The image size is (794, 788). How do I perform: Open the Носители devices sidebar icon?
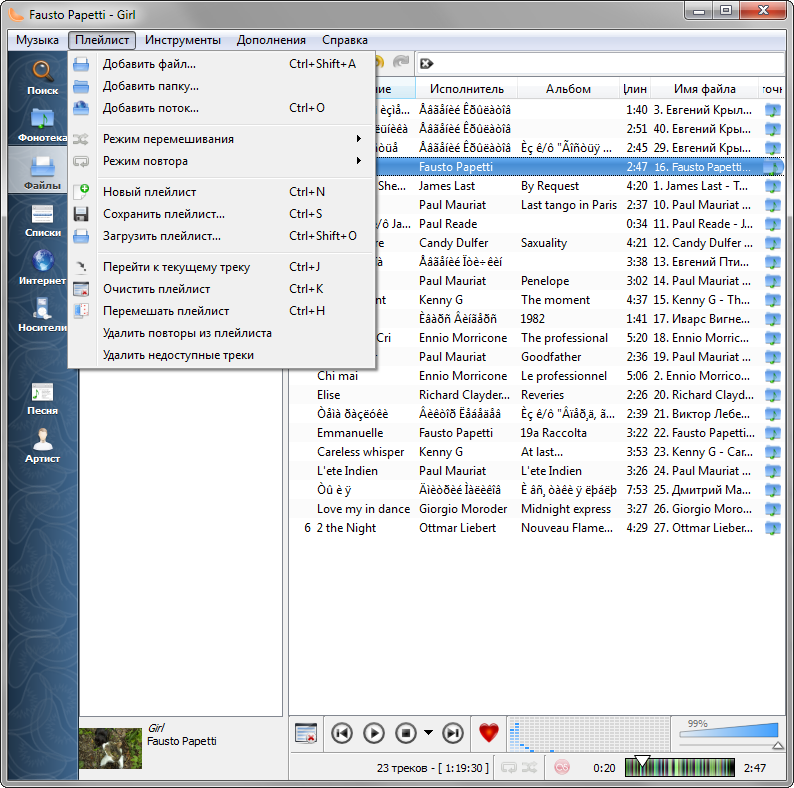43,314
